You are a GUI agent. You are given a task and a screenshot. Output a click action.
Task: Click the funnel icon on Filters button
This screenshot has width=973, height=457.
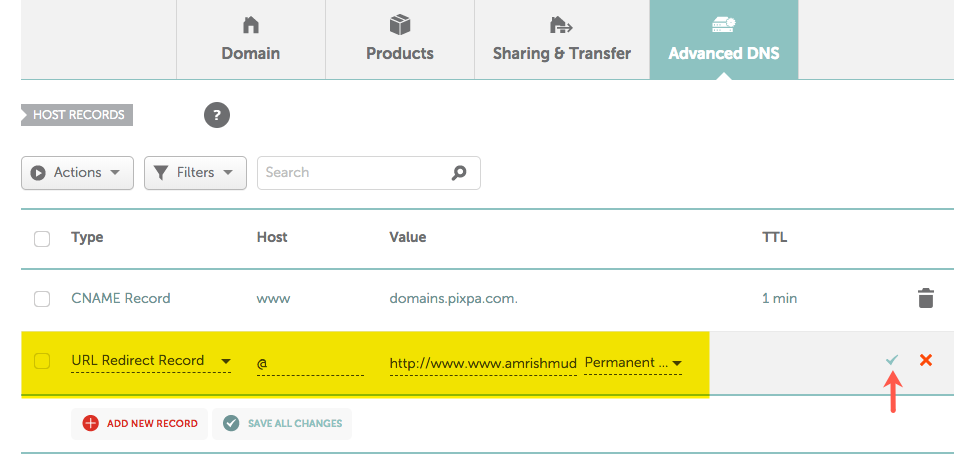(161, 173)
